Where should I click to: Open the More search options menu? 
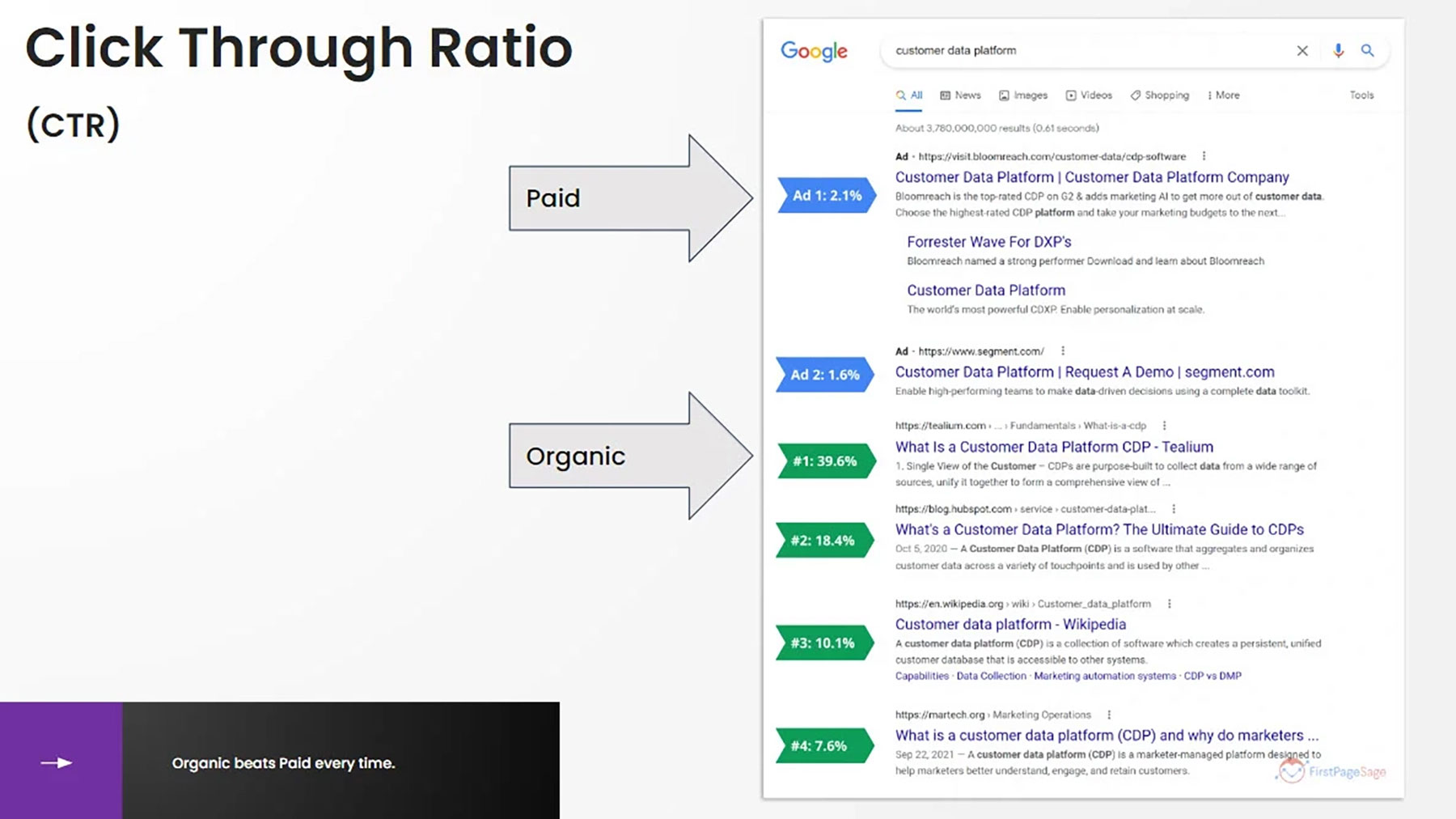point(1223,95)
